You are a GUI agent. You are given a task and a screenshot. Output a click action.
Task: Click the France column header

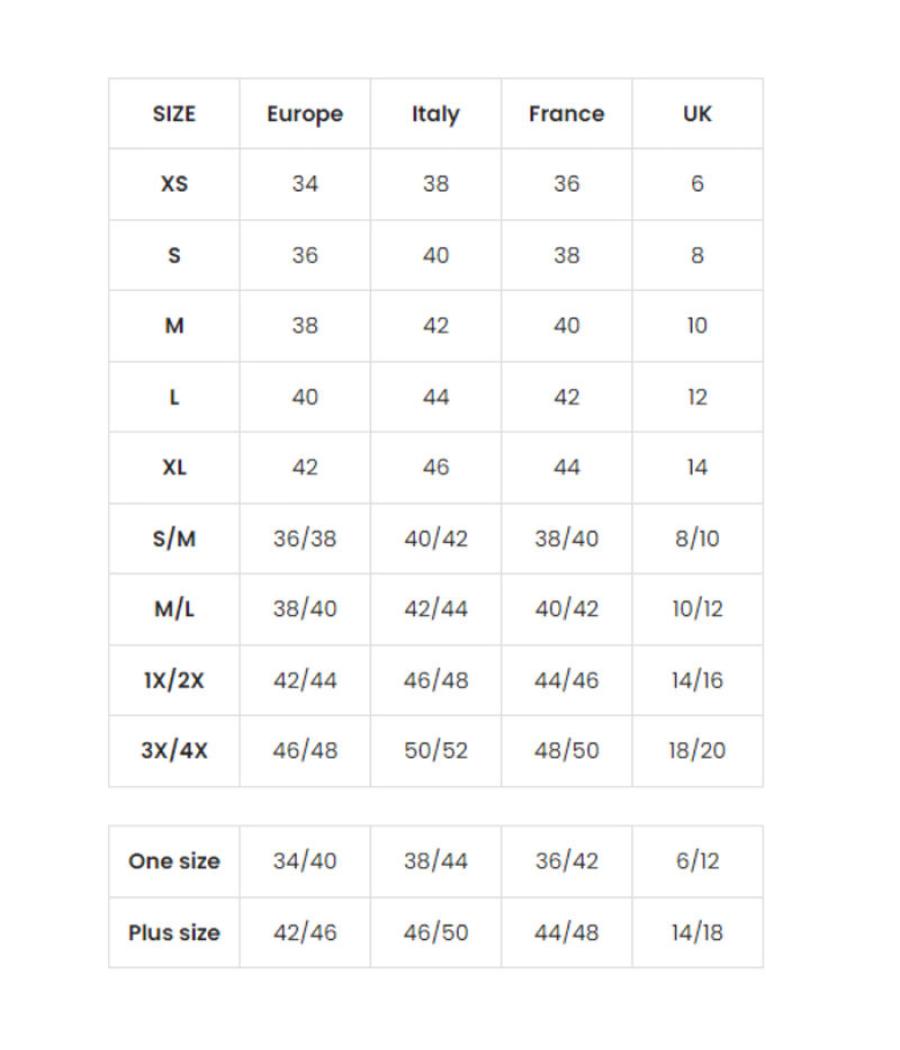tap(566, 114)
